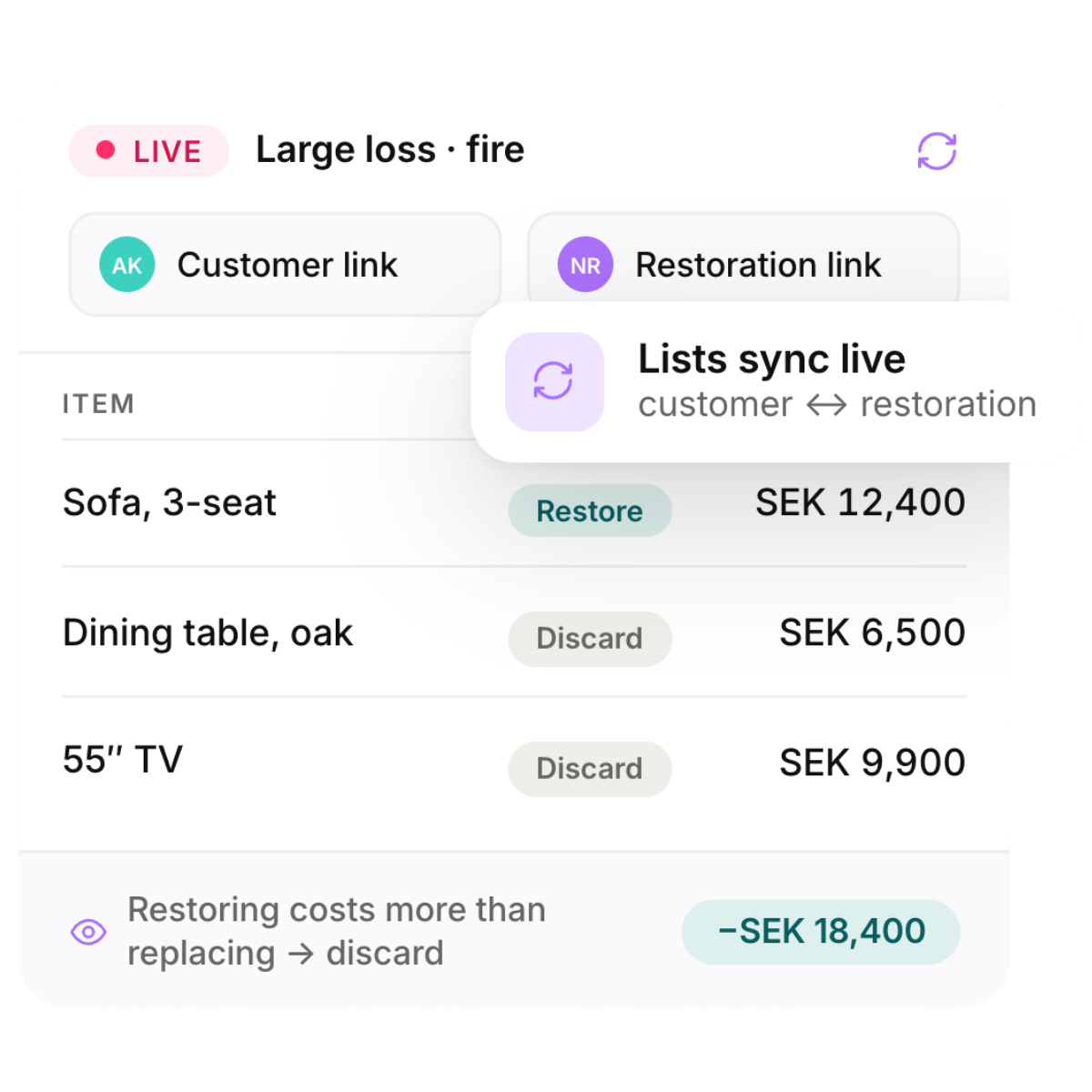Click the SEK 9,900 amount

click(872, 763)
